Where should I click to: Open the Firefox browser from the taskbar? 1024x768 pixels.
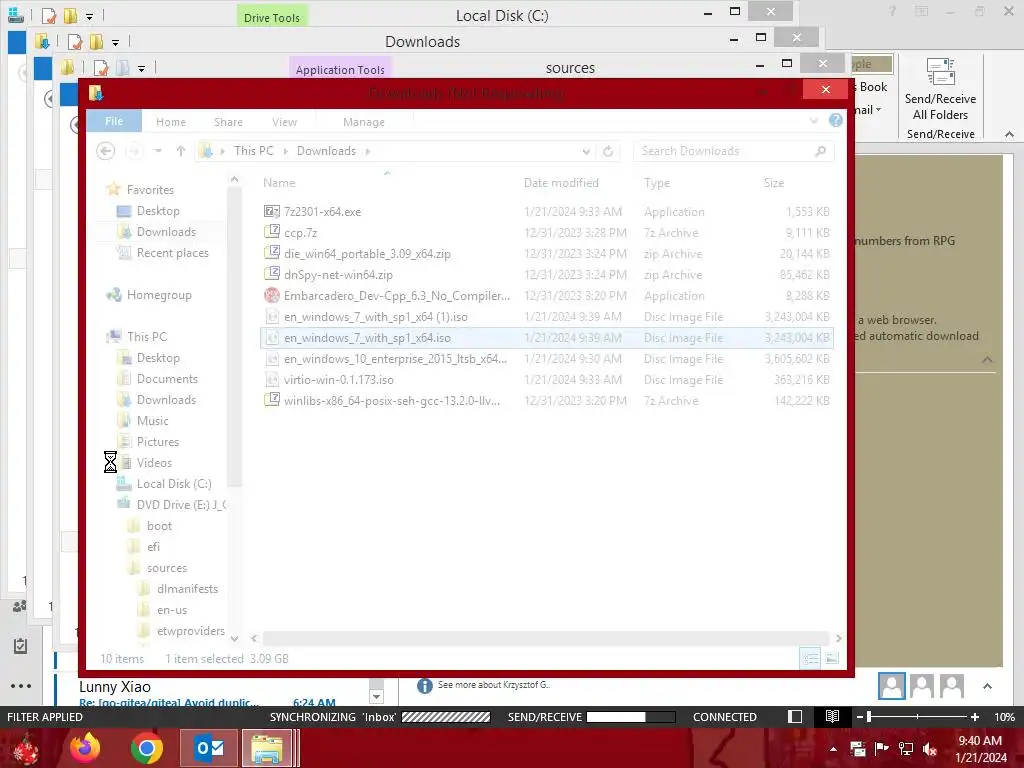(x=85, y=748)
